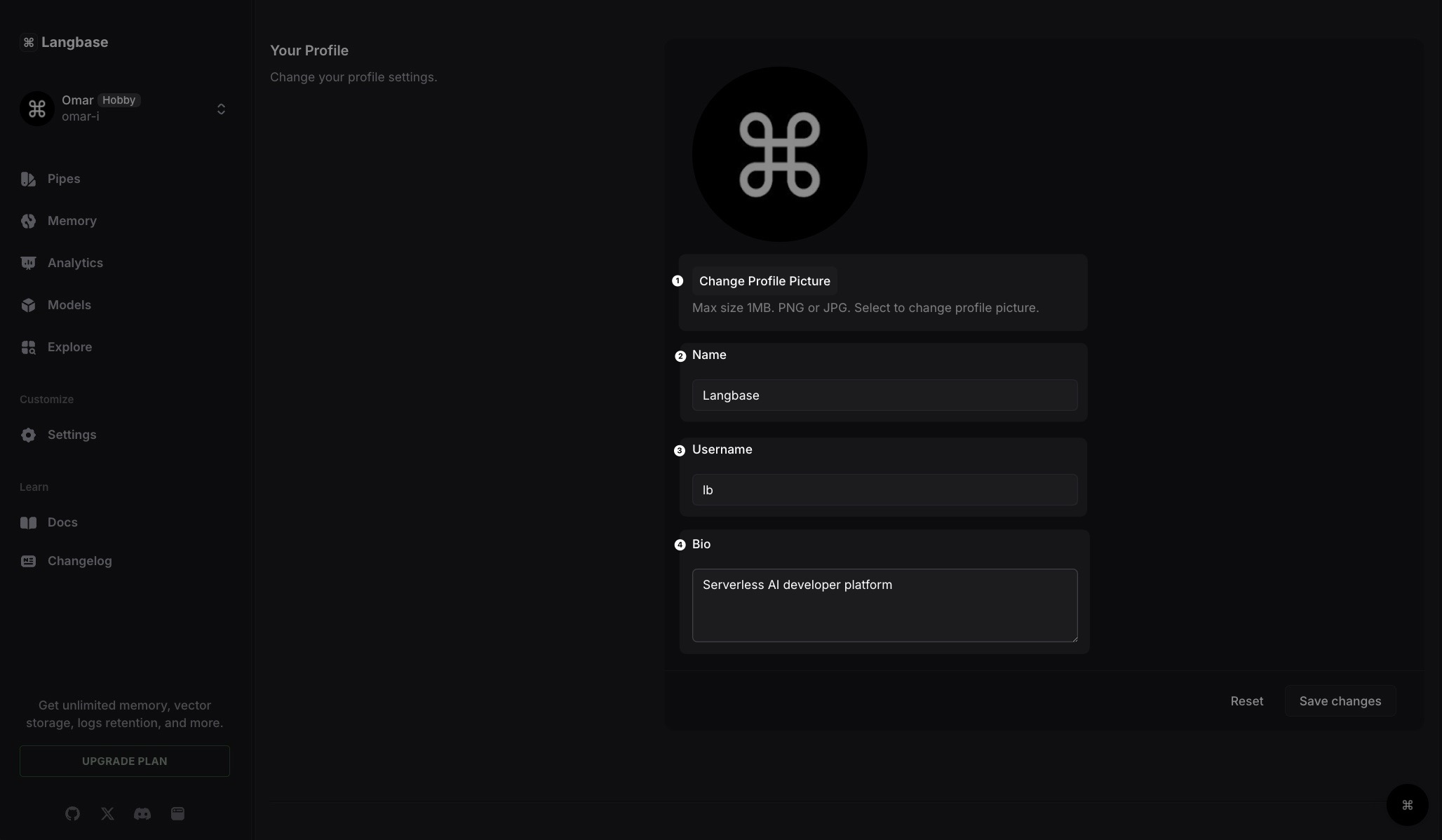
Task: Click the X (Twitter) icon
Action: [107, 813]
